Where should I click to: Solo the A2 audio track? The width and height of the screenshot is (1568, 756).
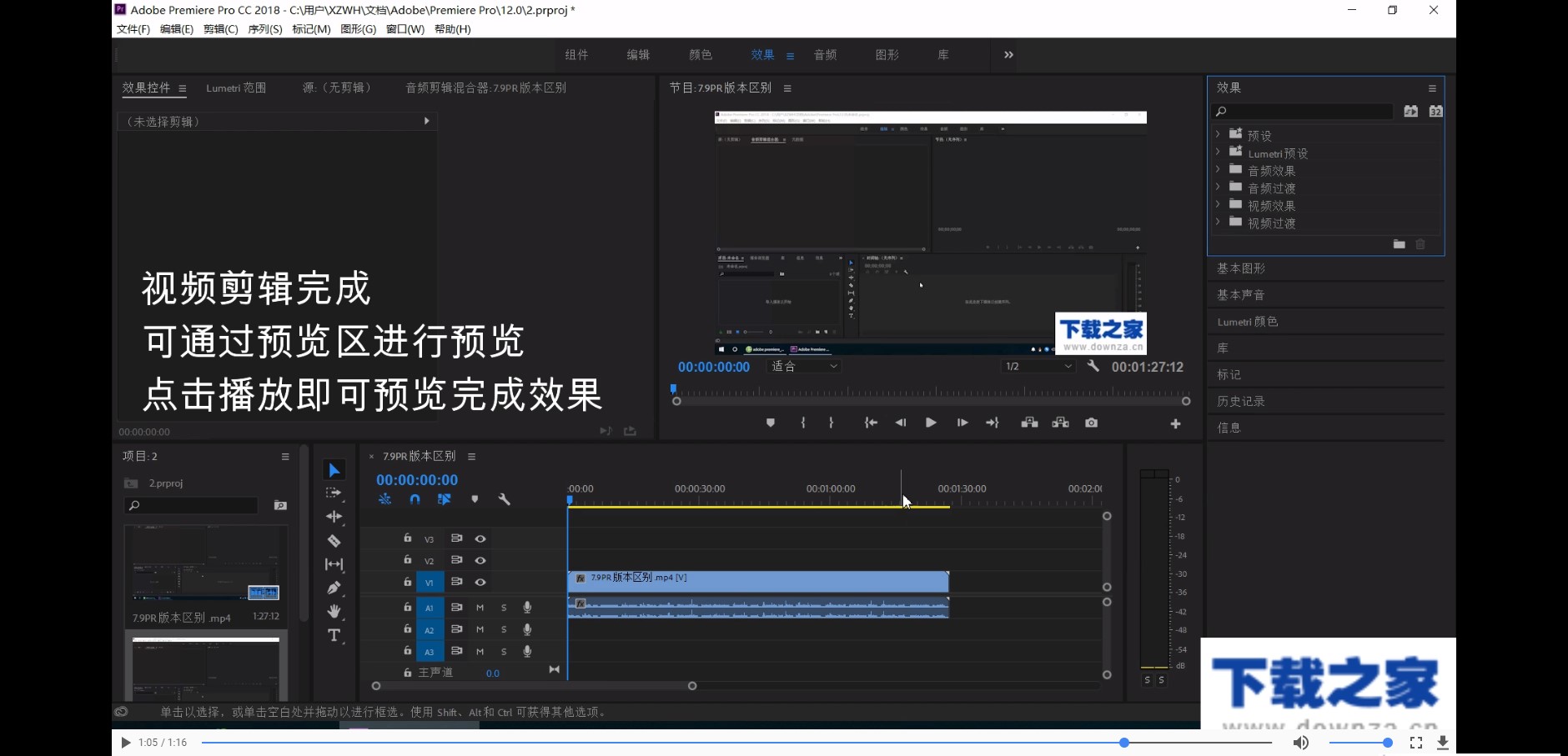coord(503,629)
